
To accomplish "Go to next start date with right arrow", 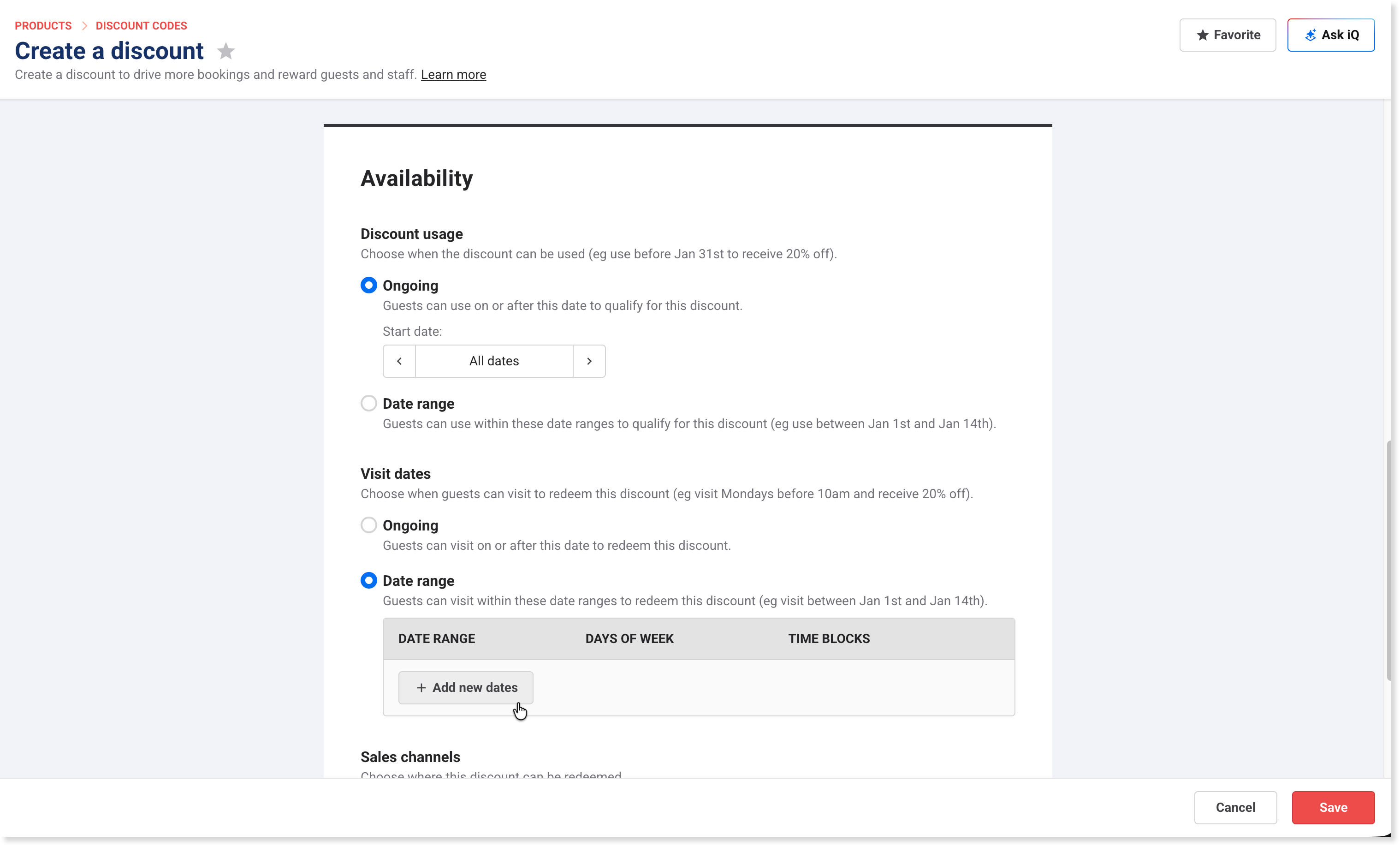I will coord(589,361).
